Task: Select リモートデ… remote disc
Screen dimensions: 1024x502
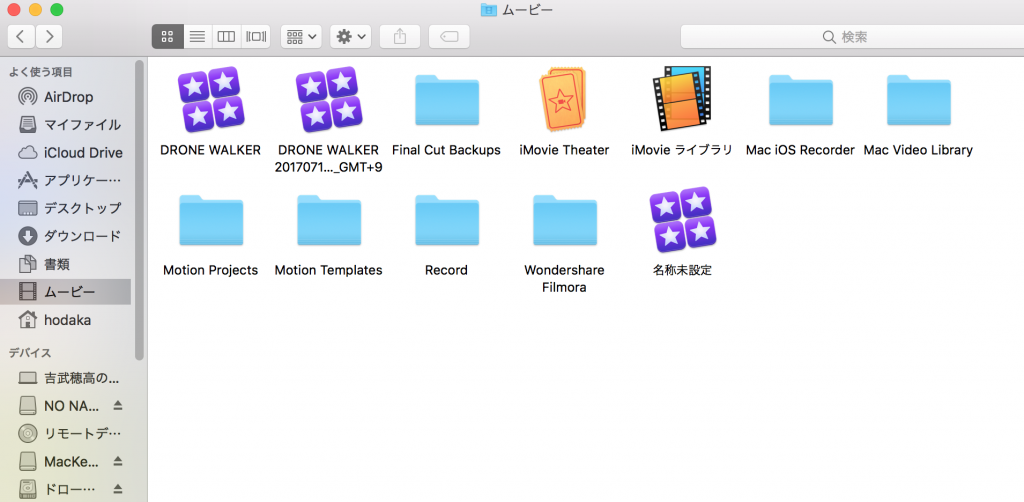Action: [x=65, y=433]
